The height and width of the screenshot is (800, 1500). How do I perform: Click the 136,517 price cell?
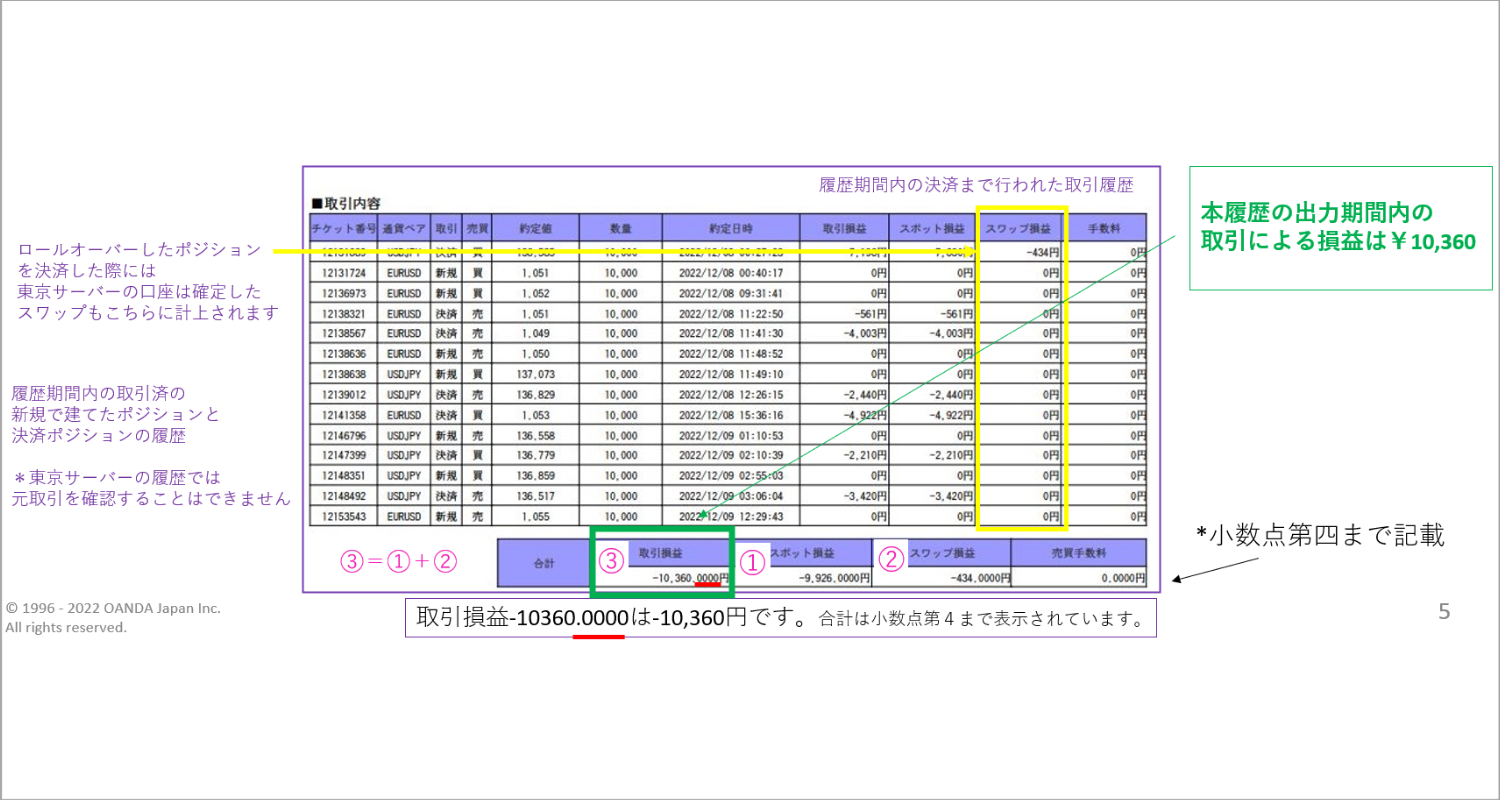tap(537, 495)
